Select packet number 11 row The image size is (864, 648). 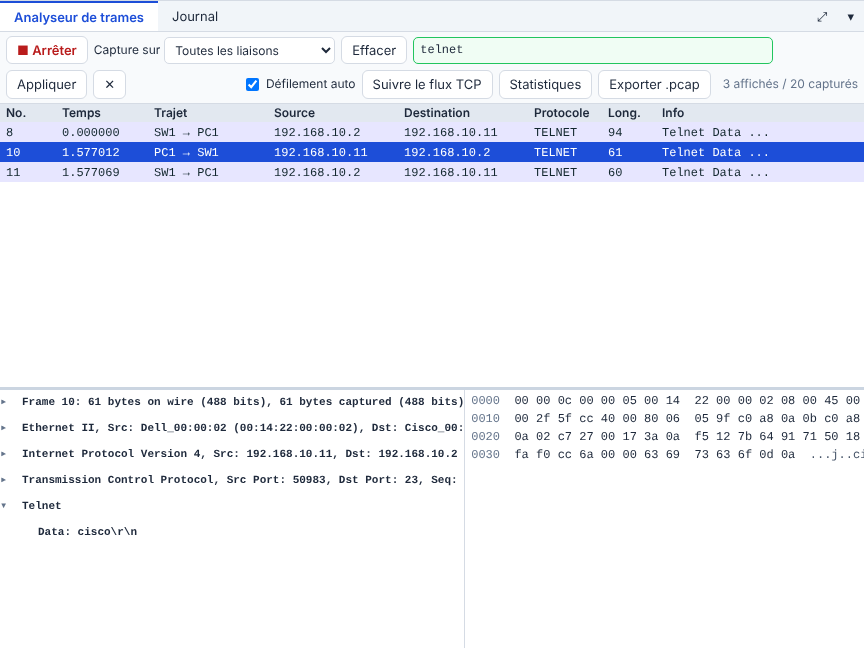pyautogui.click(x=432, y=172)
